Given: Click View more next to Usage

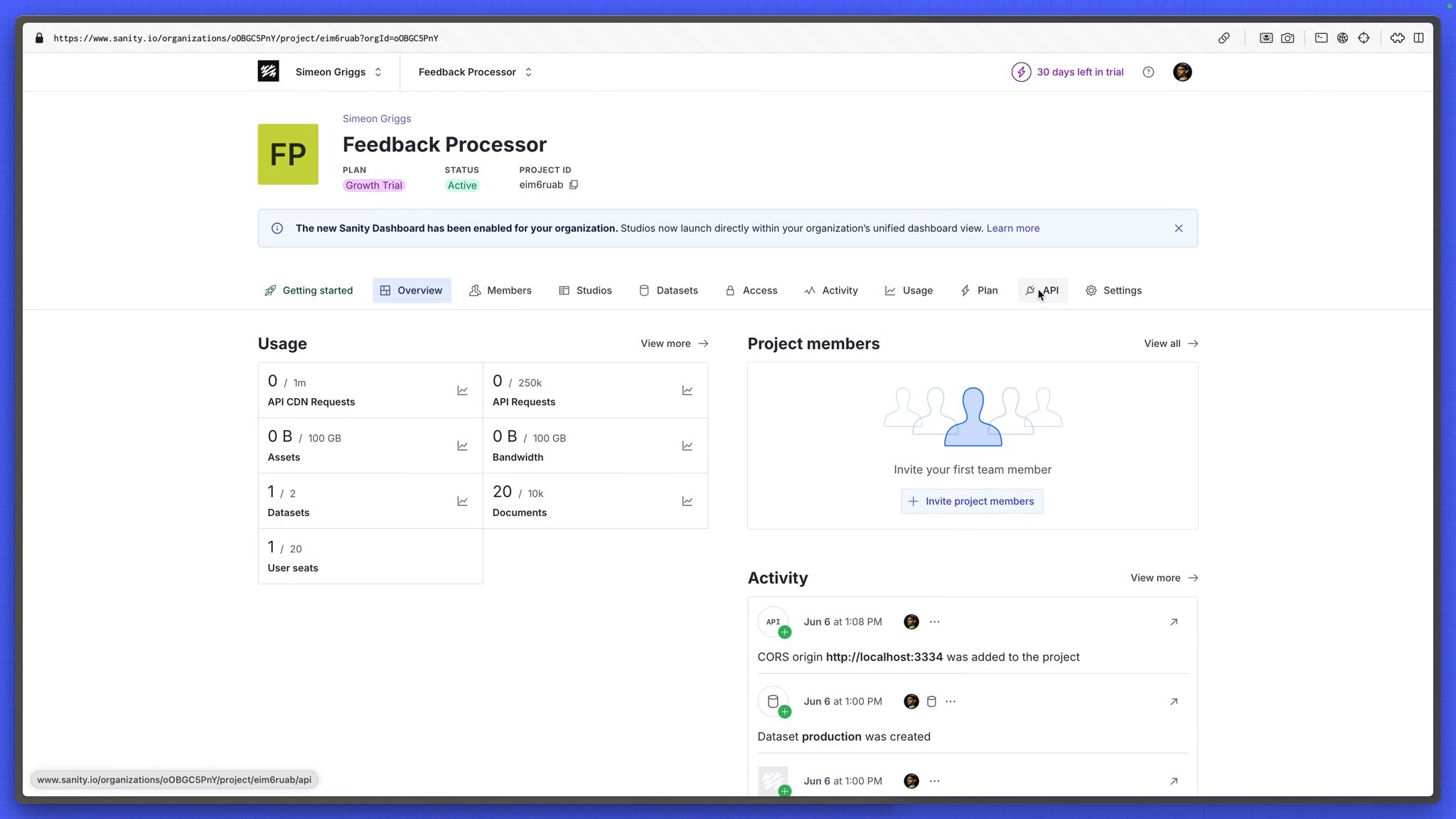Looking at the screenshot, I should [674, 344].
